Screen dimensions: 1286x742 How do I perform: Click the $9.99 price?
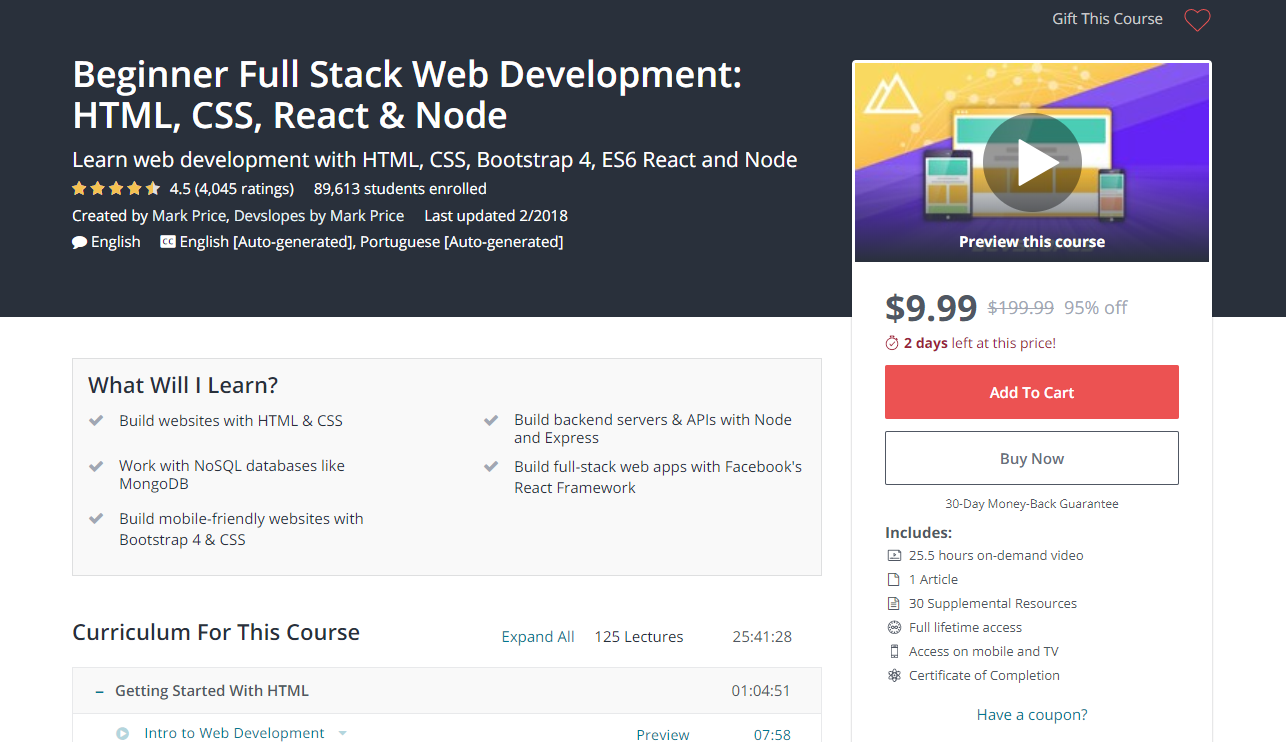(931, 308)
